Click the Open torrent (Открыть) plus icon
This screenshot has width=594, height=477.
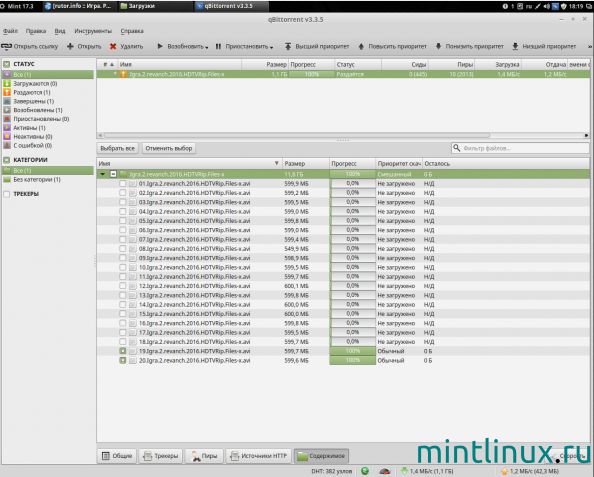tap(70, 46)
